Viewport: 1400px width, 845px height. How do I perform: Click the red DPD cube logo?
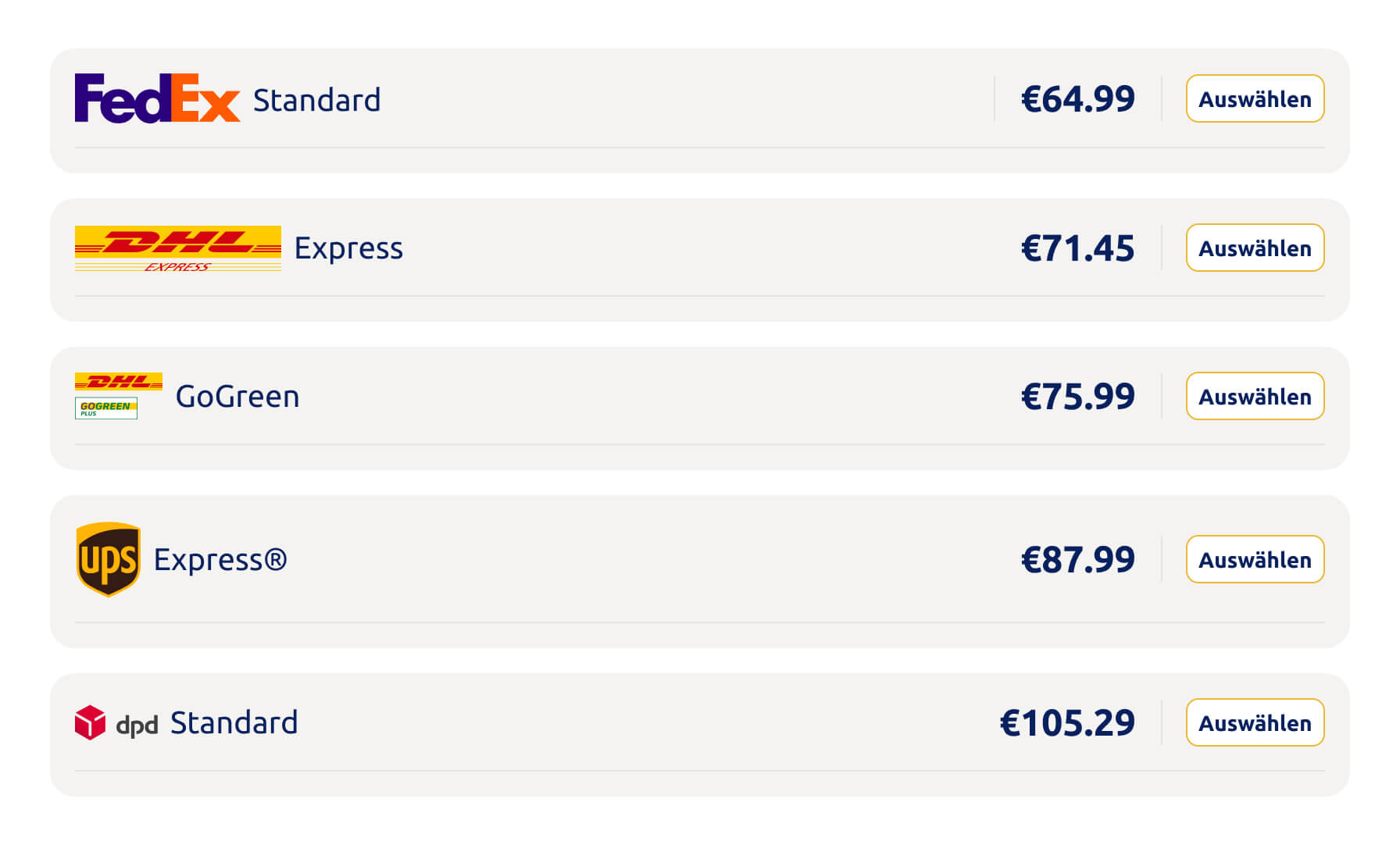[90, 722]
